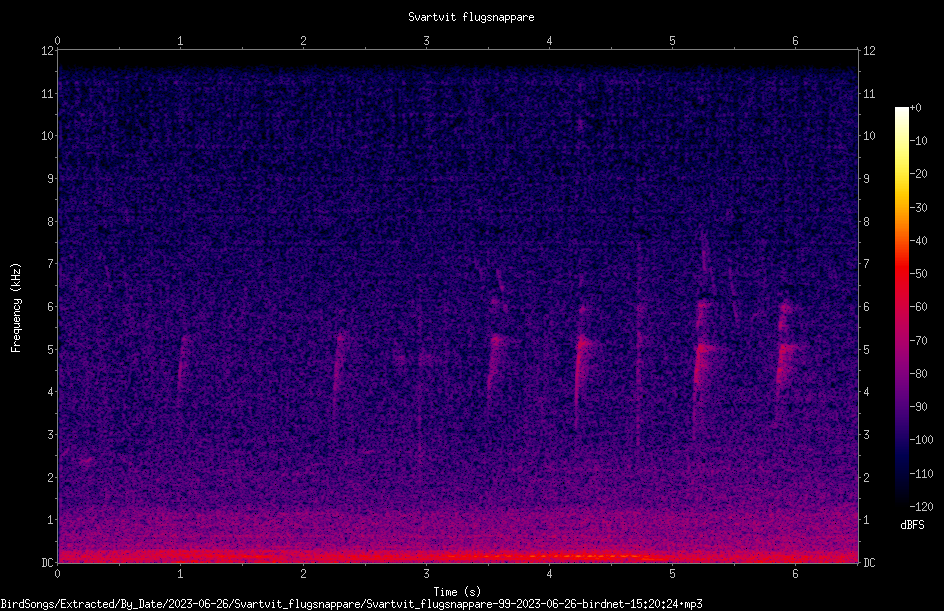Select the '+0' colorbar tick label
This screenshot has width=944, height=611.
tap(915, 108)
